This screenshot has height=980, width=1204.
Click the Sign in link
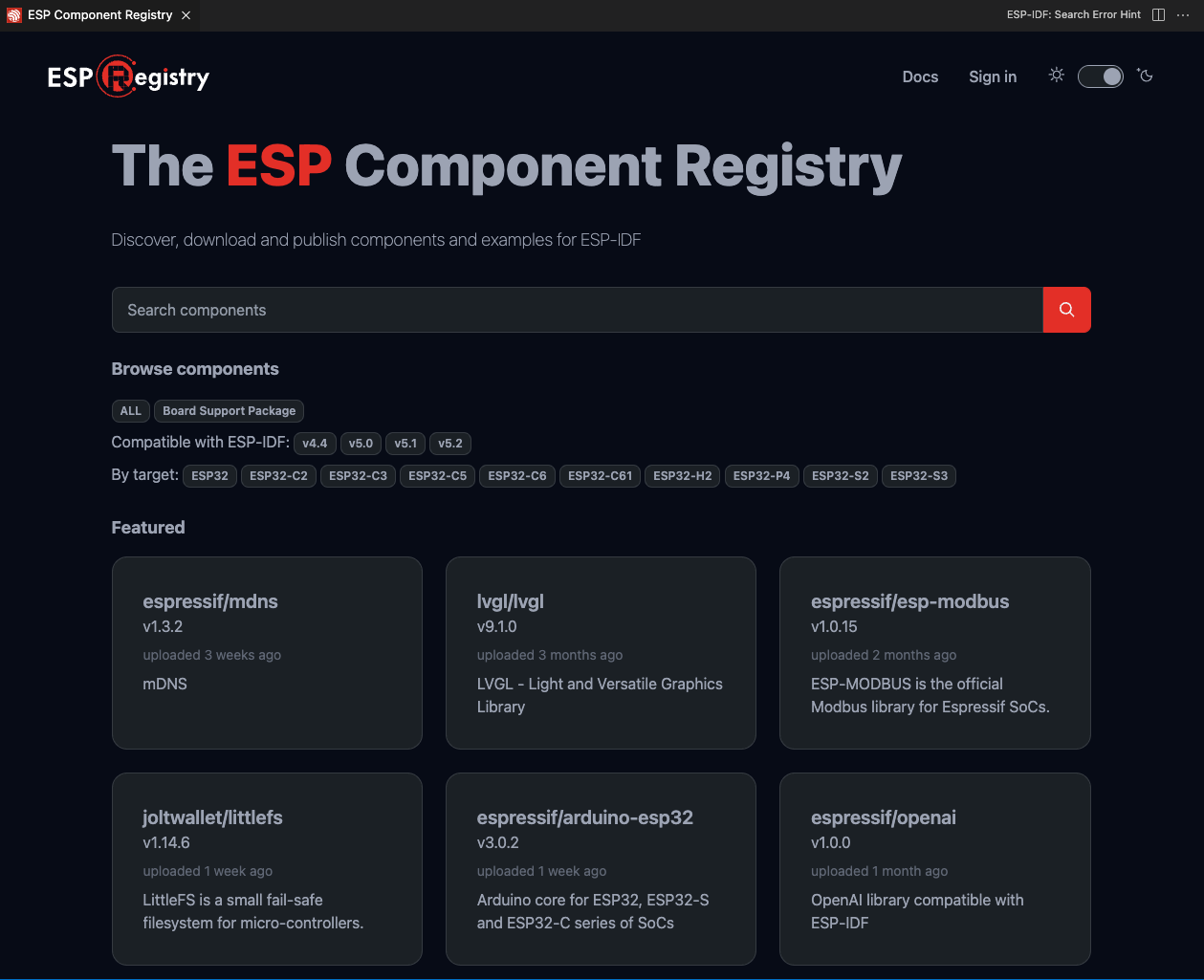[992, 76]
